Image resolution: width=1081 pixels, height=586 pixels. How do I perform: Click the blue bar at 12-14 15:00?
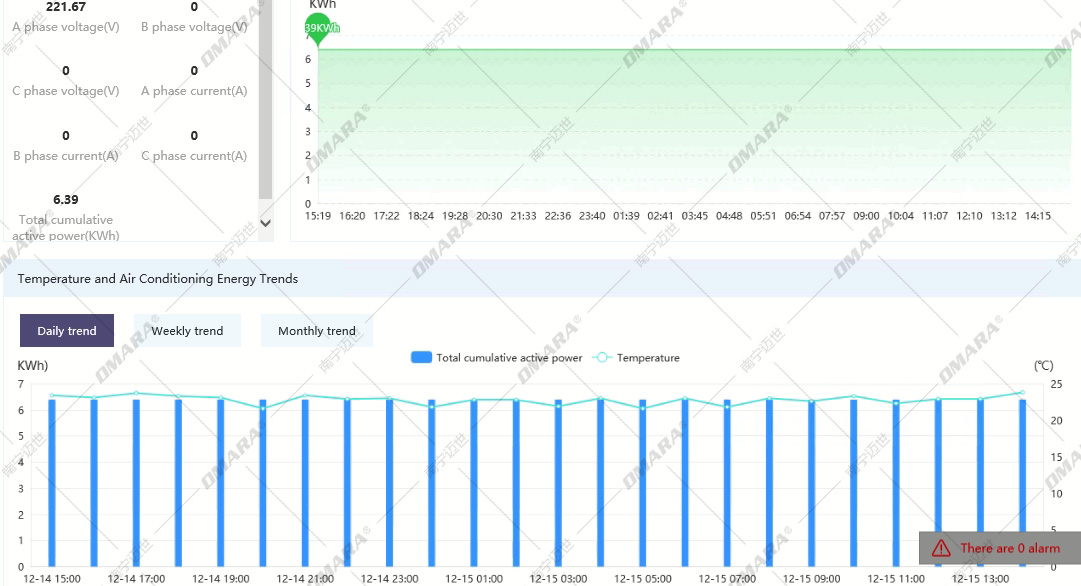52,480
